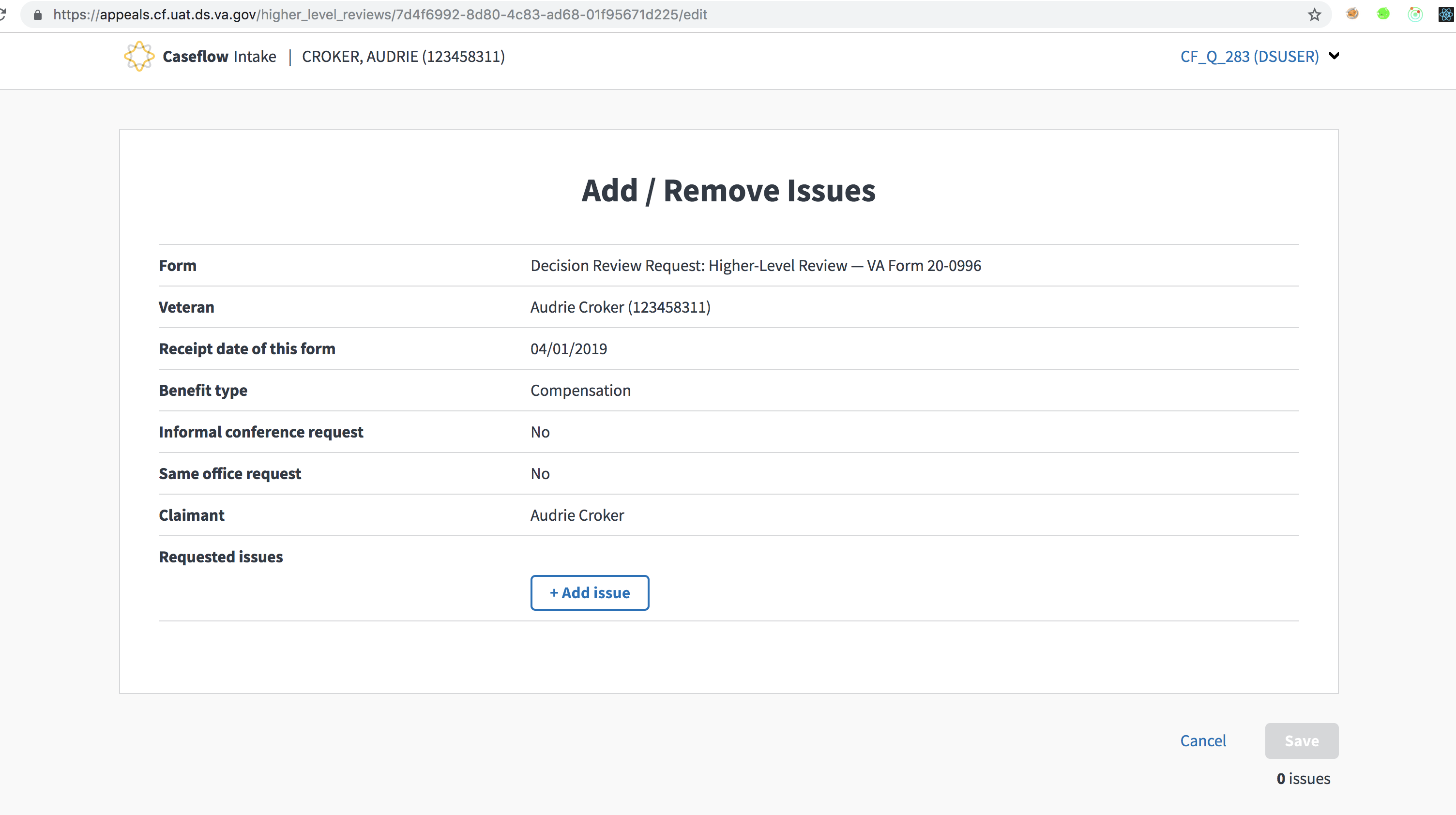Select the Benefit type label
Viewport: 1456px width, 815px height.
coord(203,391)
